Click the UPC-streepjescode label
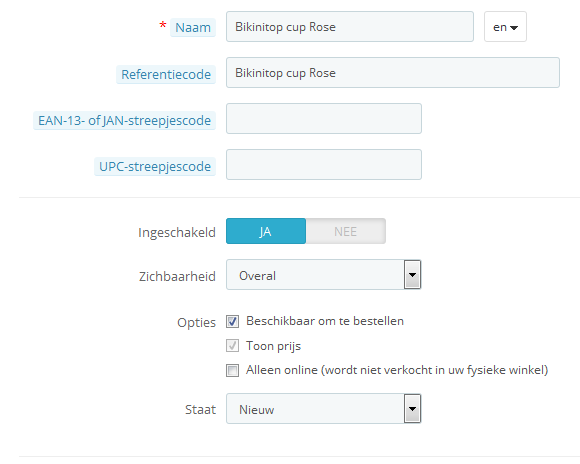This screenshot has width=580, height=464. pos(155,167)
